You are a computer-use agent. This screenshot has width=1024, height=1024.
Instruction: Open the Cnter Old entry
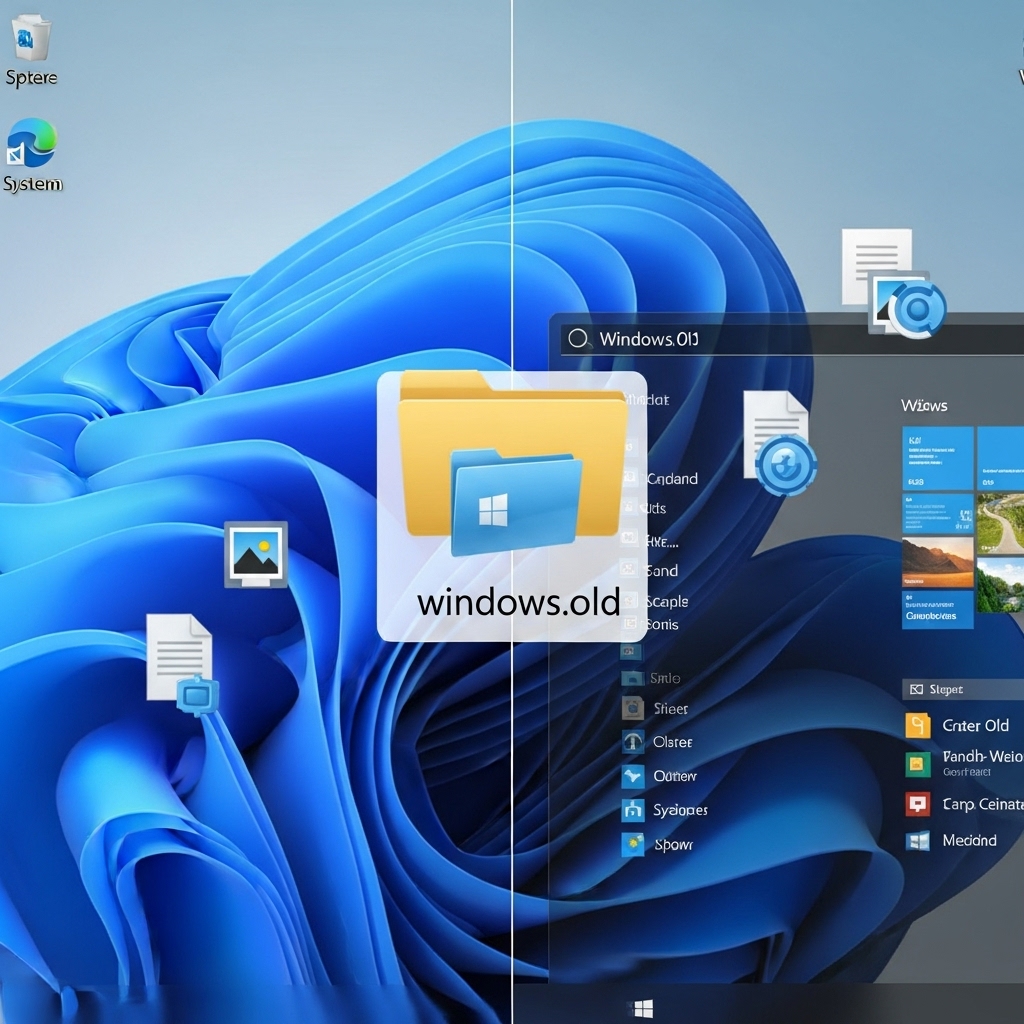(x=975, y=726)
